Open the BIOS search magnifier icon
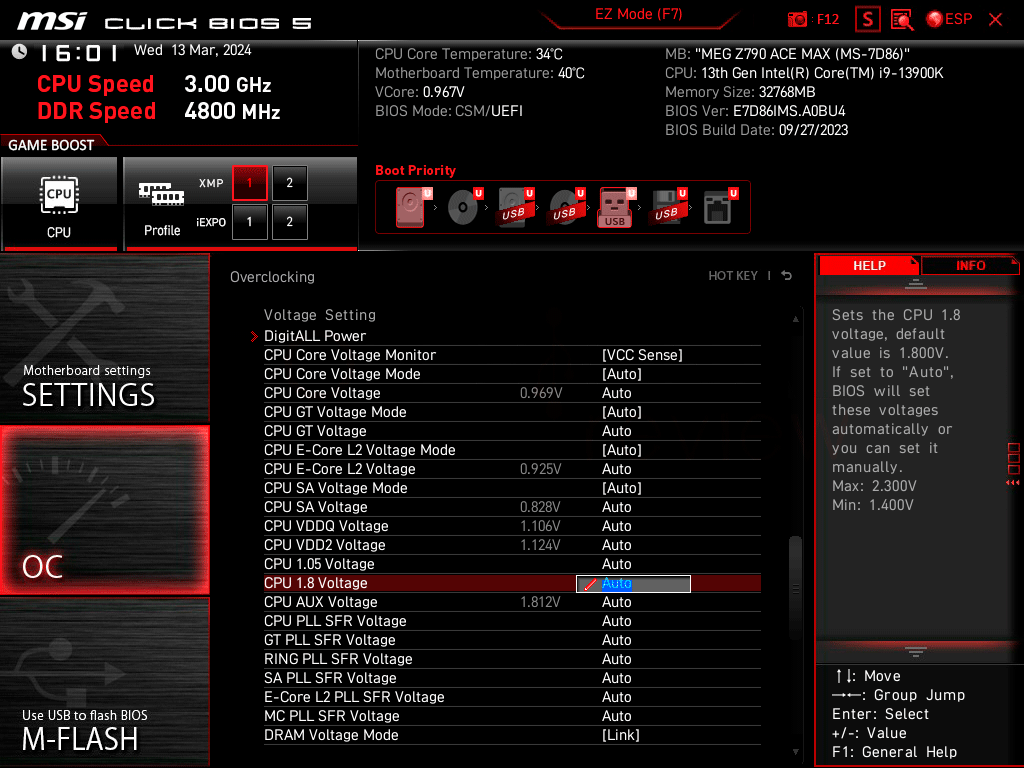The height and width of the screenshot is (768, 1024). point(902,20)
